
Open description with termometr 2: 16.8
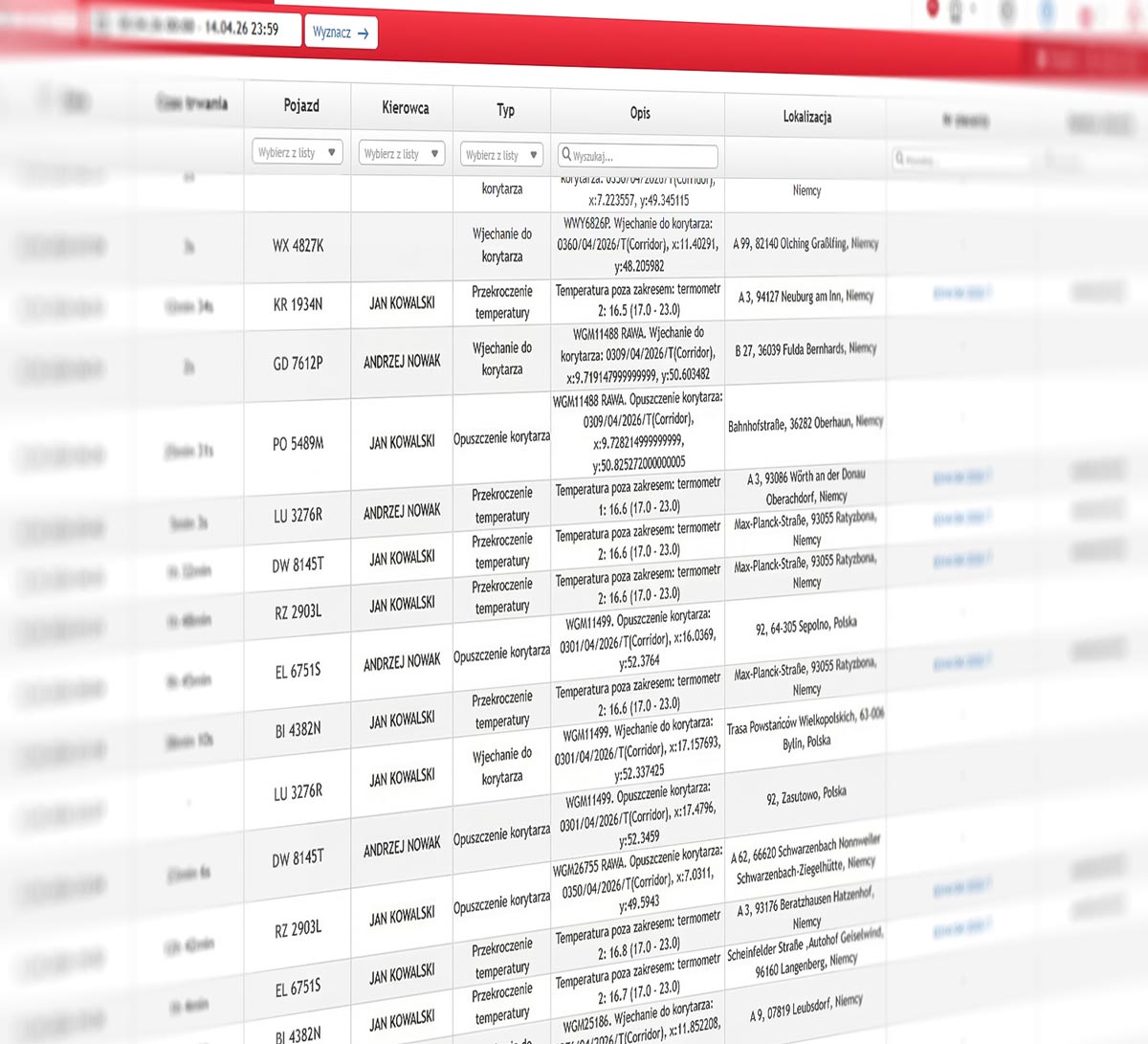(638, 935)
